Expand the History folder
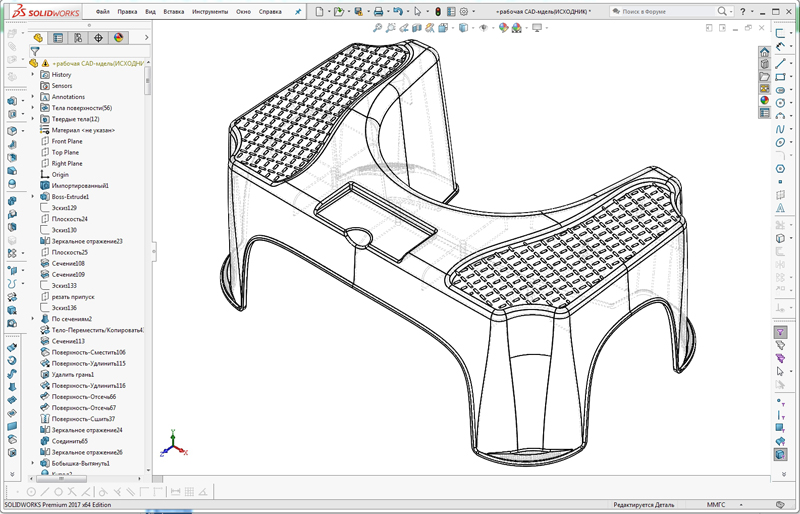Viewport: 800px width, 514px height. coord(33,75)
